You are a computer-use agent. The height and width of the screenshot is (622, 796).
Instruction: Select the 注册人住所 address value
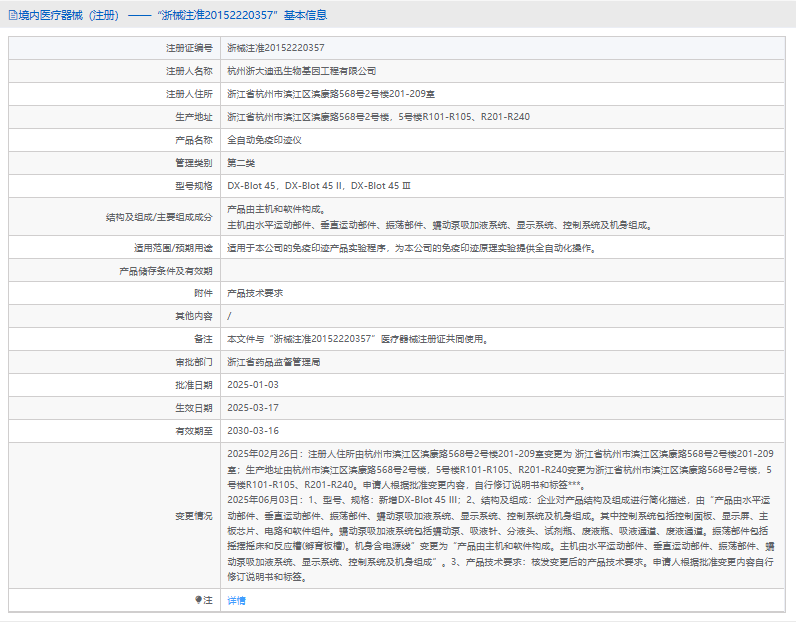(x=331, y=94)
